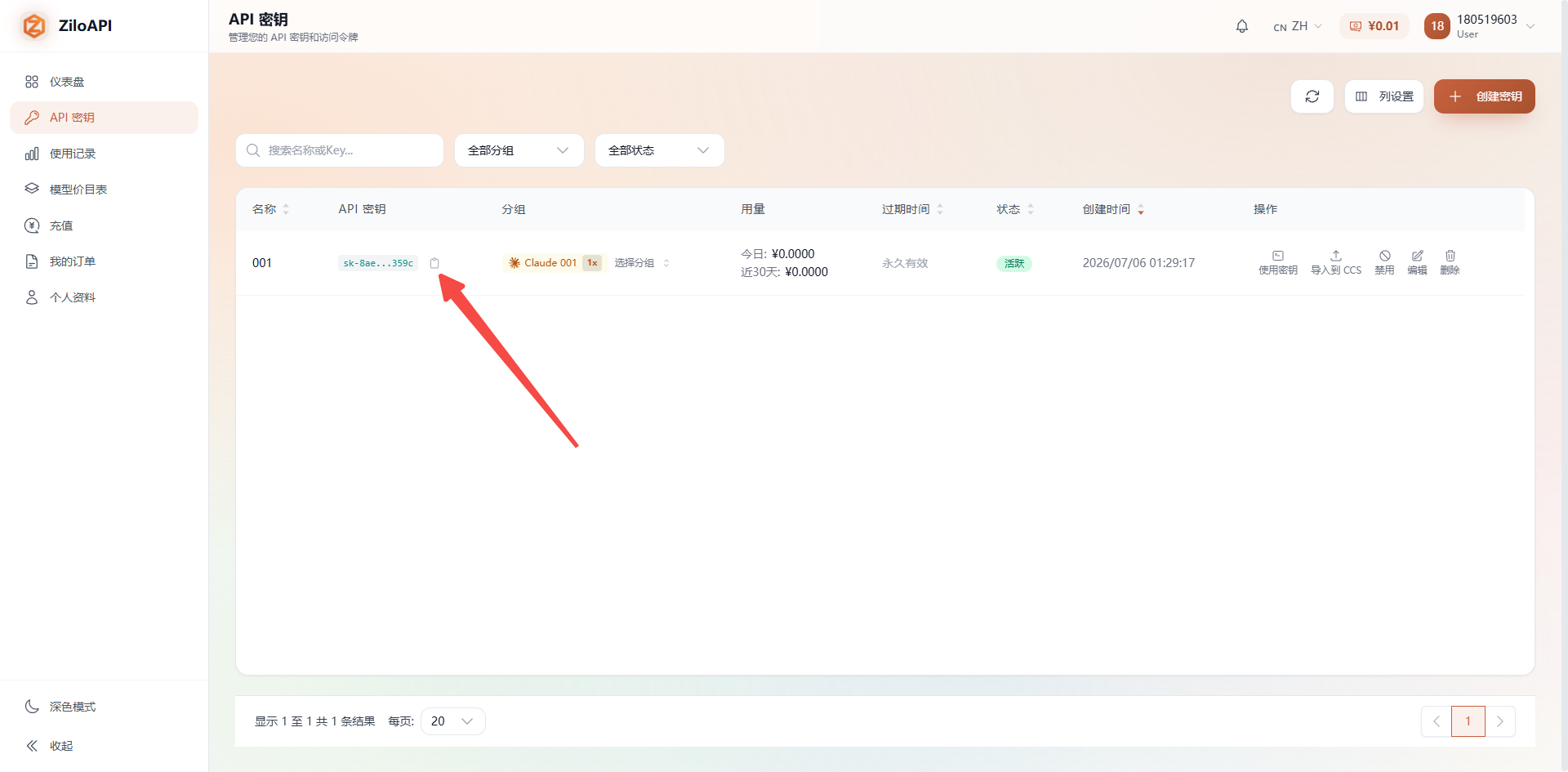Refresh the API key list
Screen dimensions: 1568x772
(1312, 96)
